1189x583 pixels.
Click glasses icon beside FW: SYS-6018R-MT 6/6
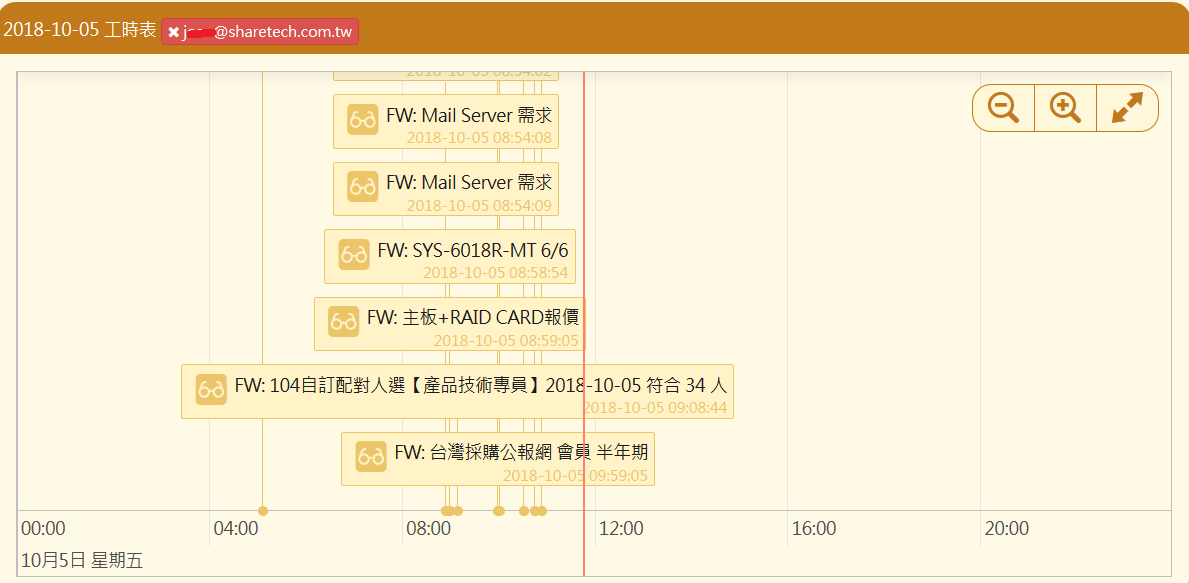354,253
